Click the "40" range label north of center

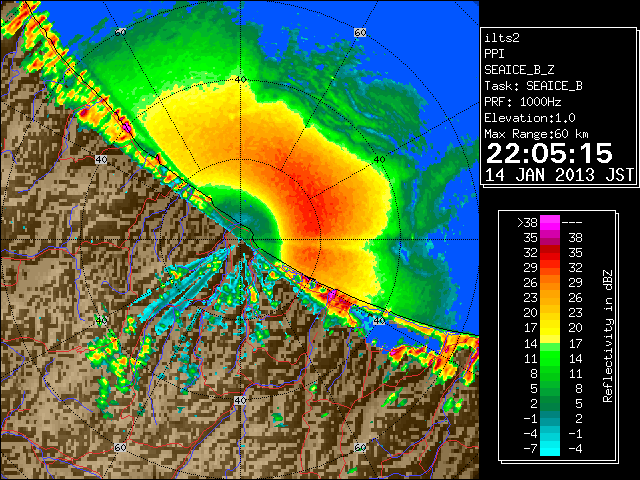point(240,80)
